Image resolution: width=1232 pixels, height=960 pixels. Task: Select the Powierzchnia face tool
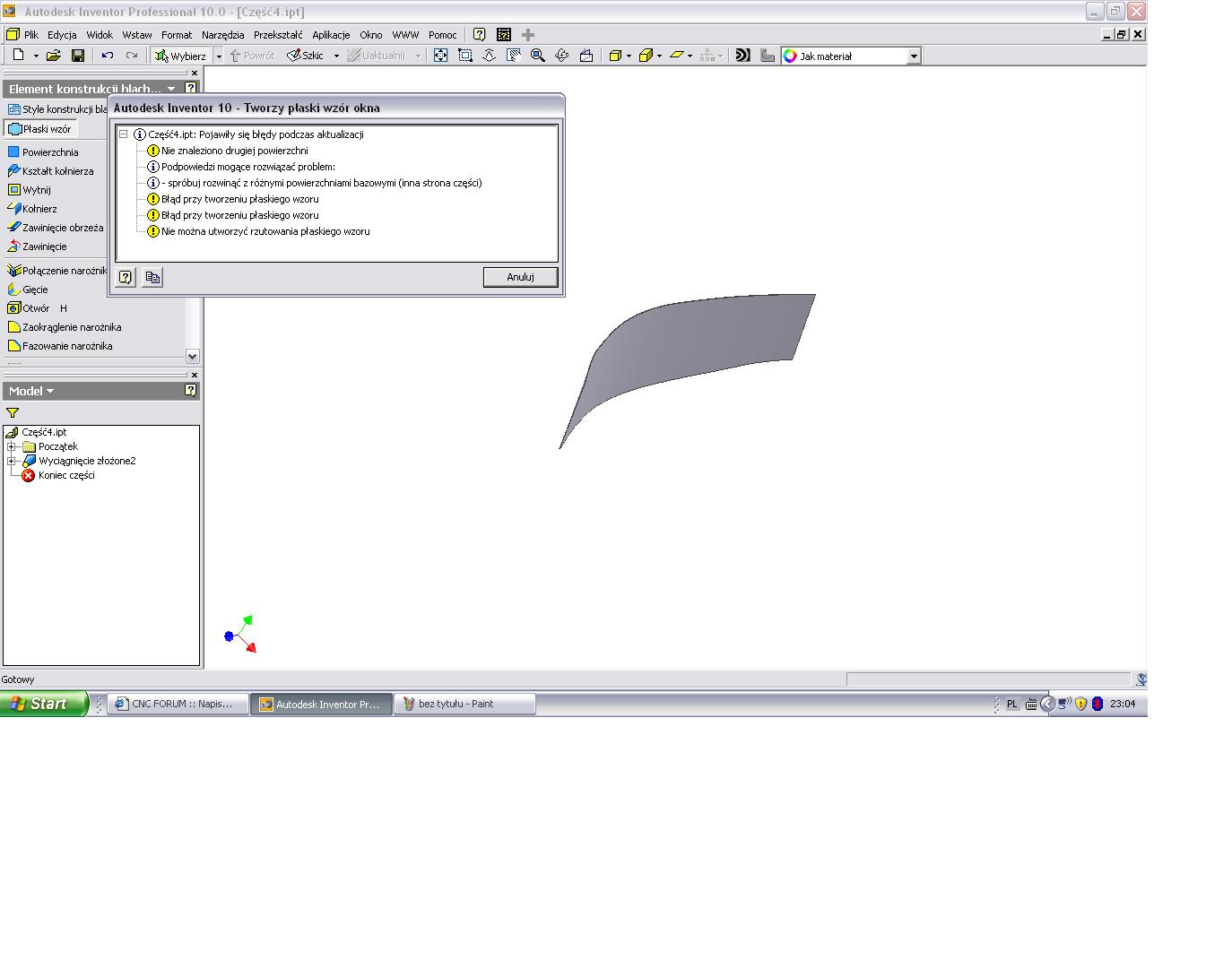(x=43, y=152)
